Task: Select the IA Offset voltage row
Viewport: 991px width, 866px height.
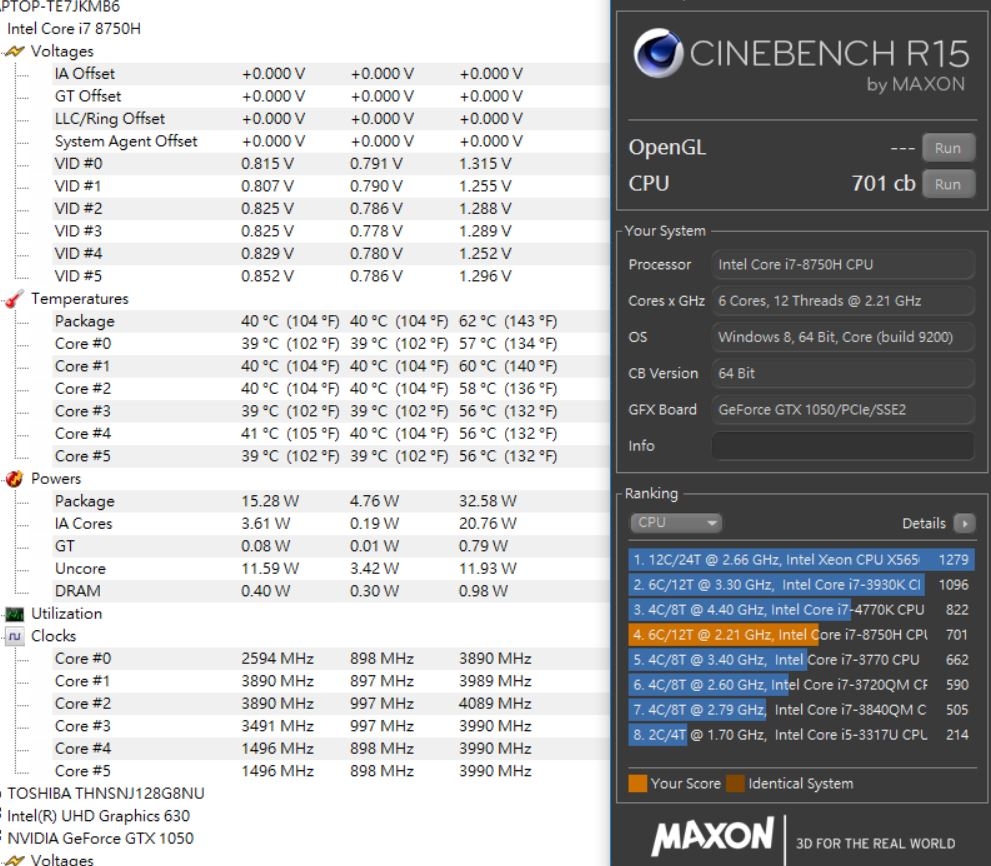Action: [330, 74]
